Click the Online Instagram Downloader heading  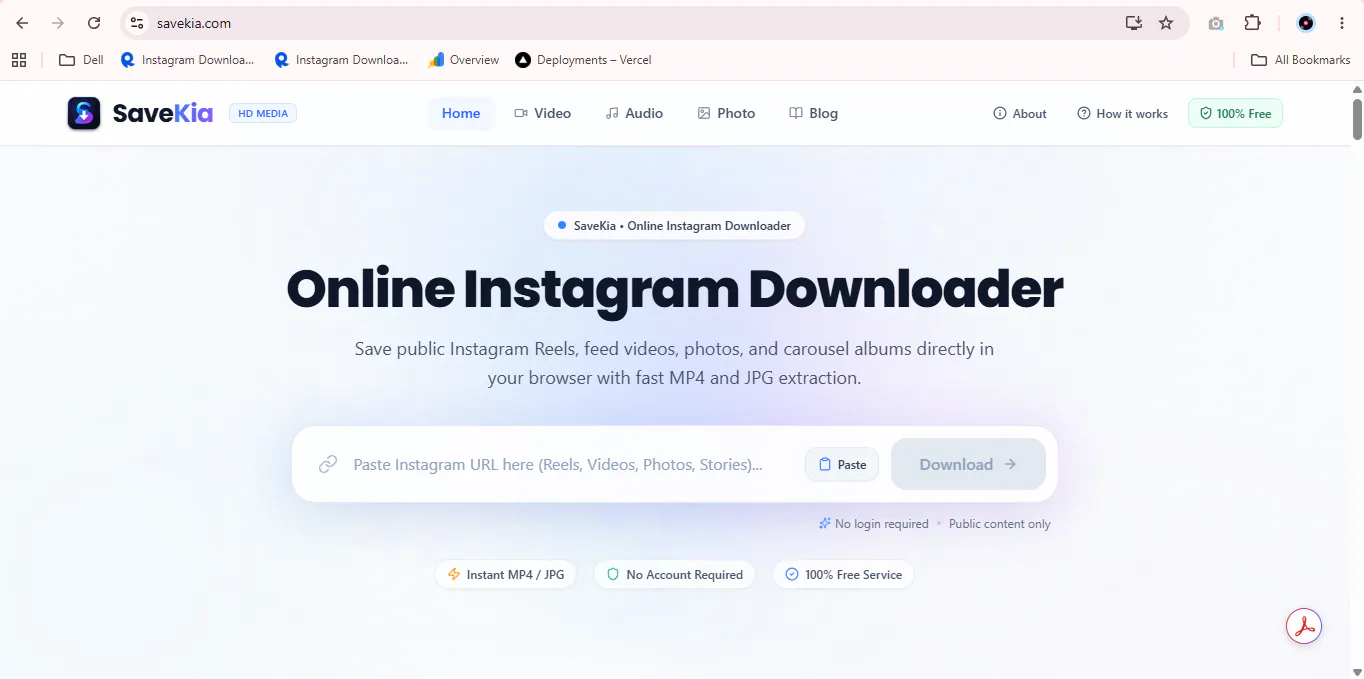(674, 289)
